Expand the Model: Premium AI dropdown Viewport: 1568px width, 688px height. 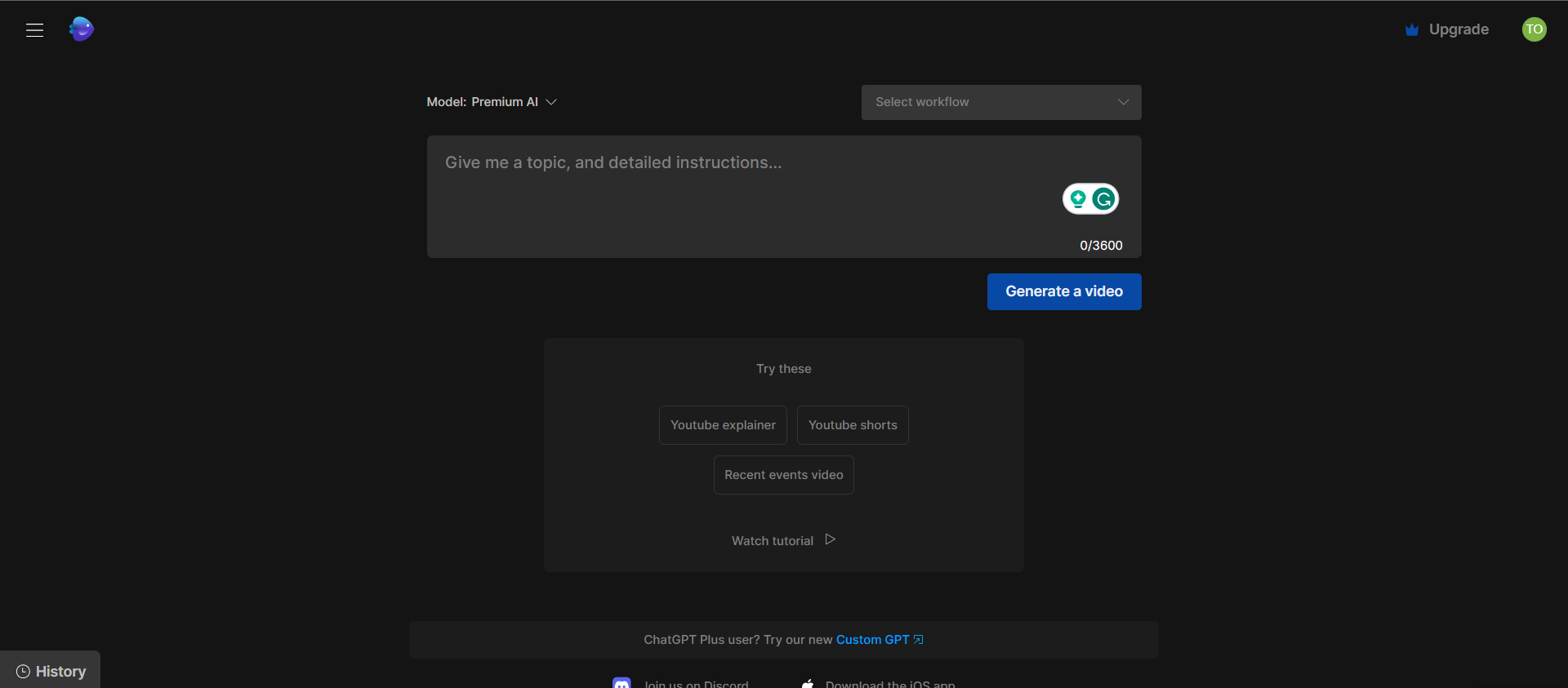492,102
